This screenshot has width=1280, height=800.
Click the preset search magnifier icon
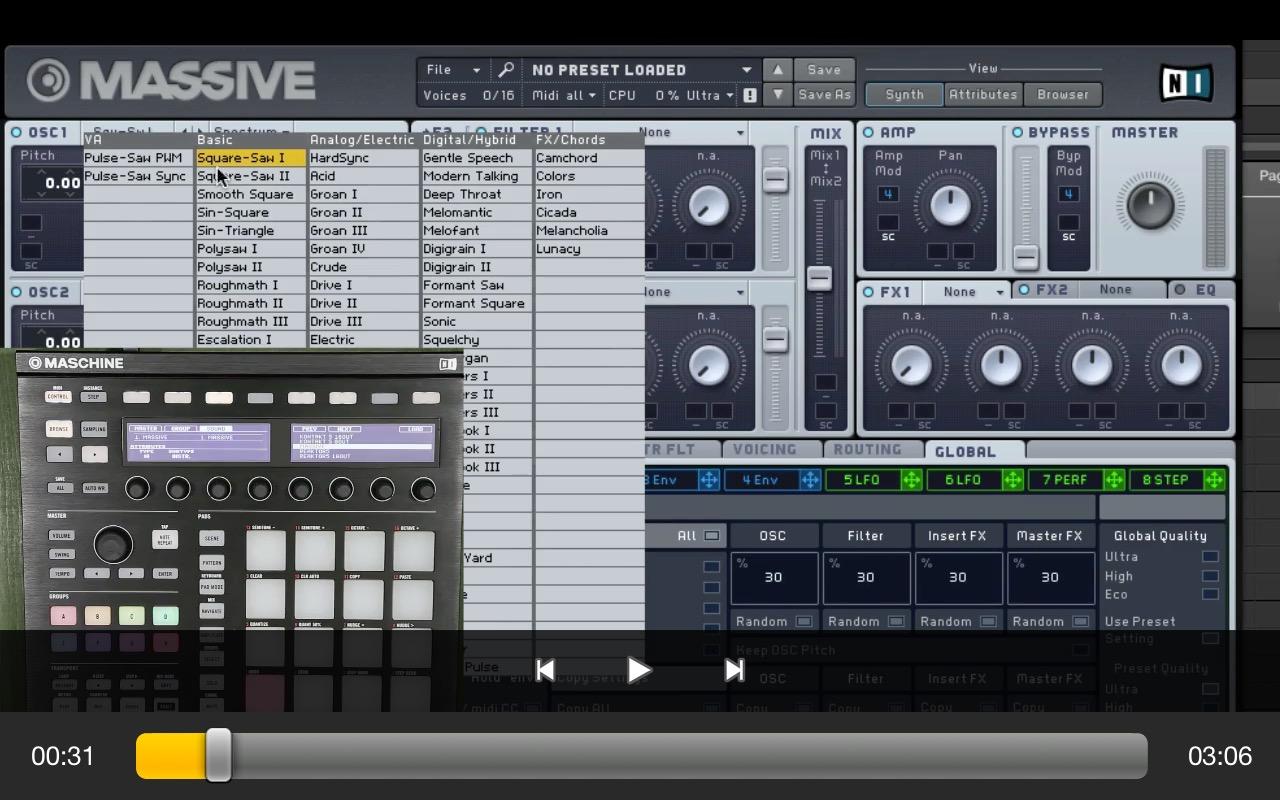(506, 70)
